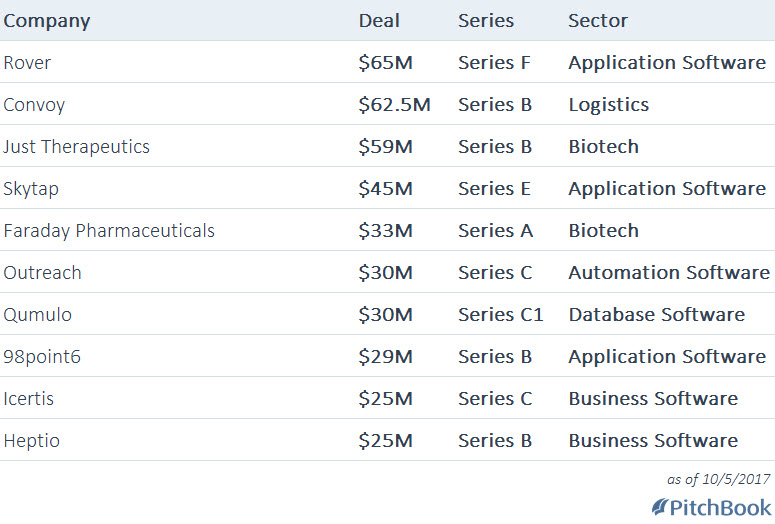Click the Icertis company name
Screen dimensions: 775x524
coord(29,399)
